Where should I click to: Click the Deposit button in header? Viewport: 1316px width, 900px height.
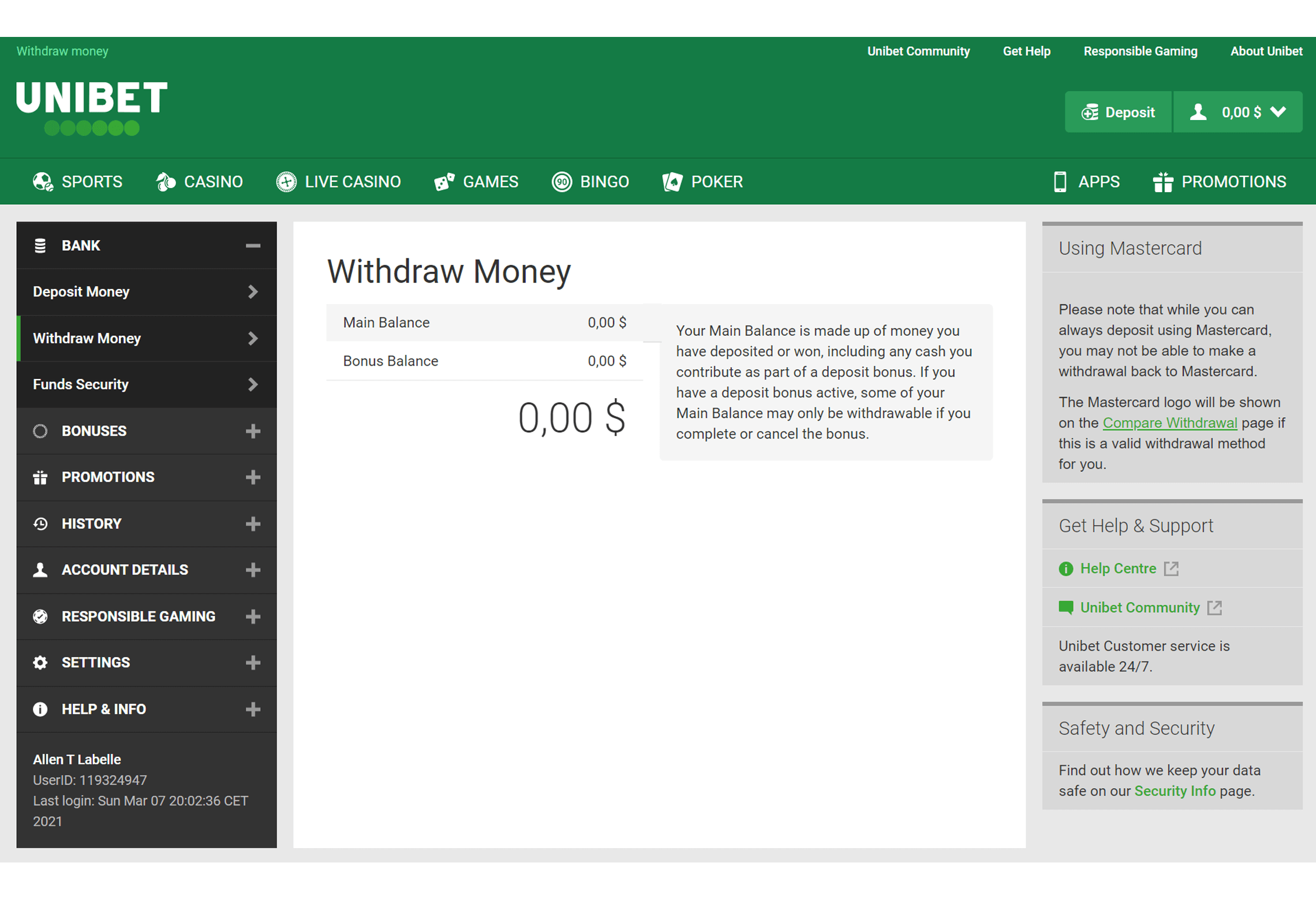coord(1119,112)
